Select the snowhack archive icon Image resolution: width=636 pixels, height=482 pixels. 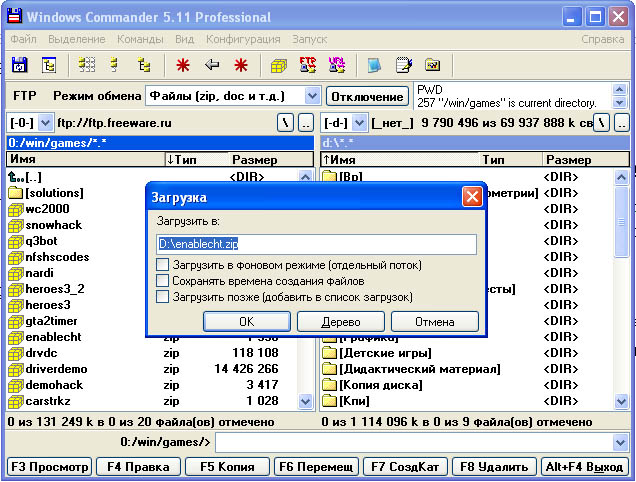click(x=15, y=226)
